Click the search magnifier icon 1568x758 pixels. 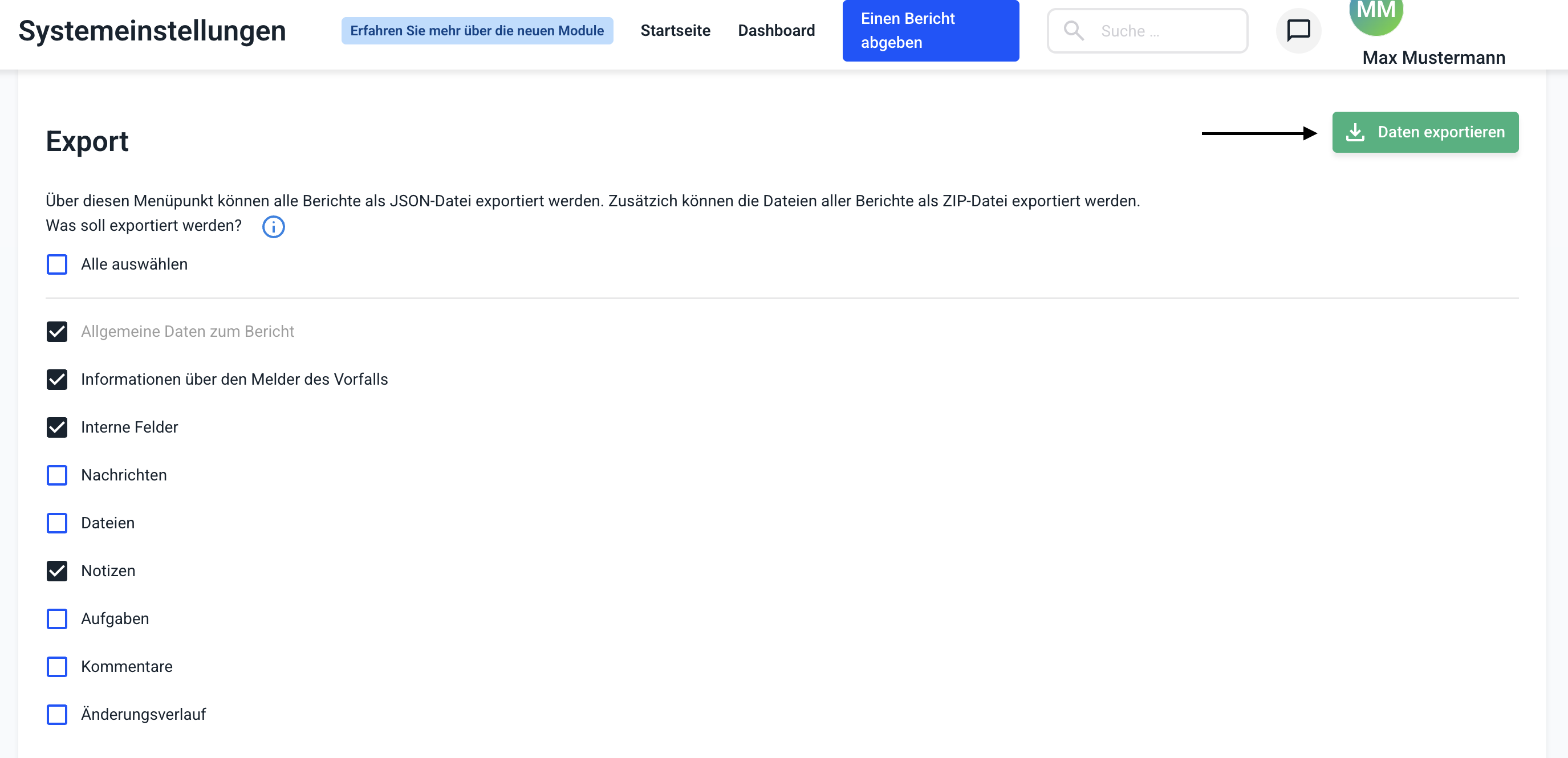point(1073,30)
